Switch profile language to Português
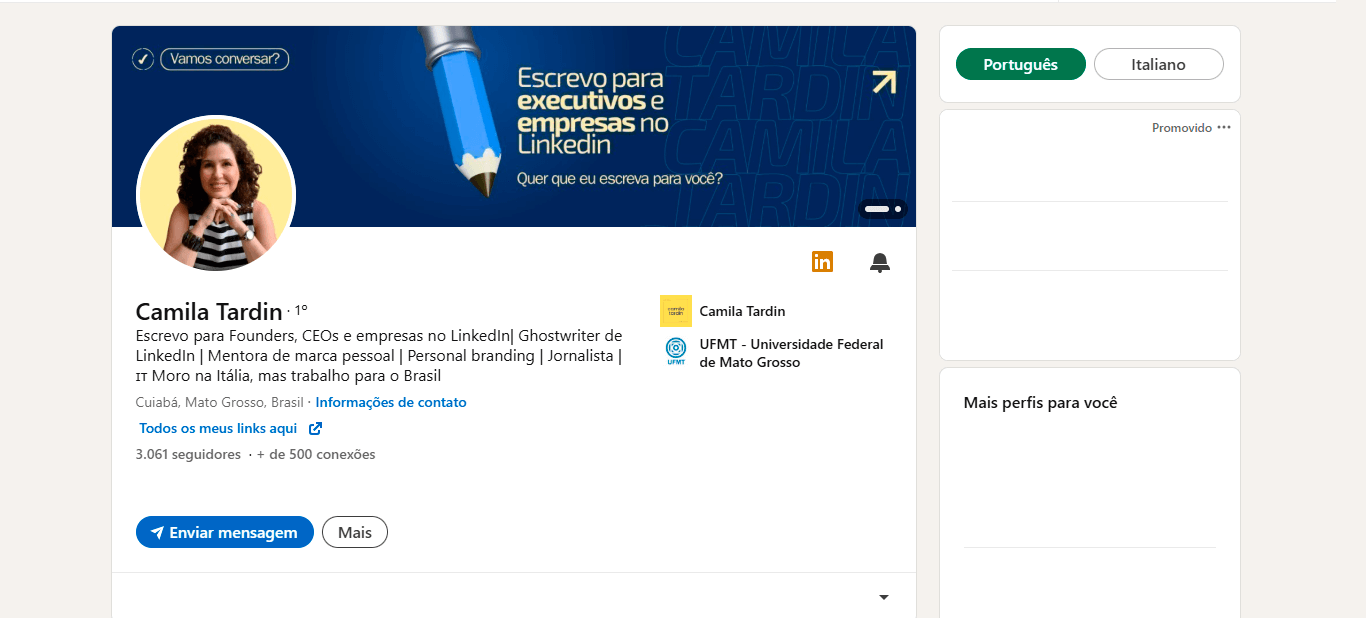This screenshot has width=1366, height=618. coord(1020,64)
